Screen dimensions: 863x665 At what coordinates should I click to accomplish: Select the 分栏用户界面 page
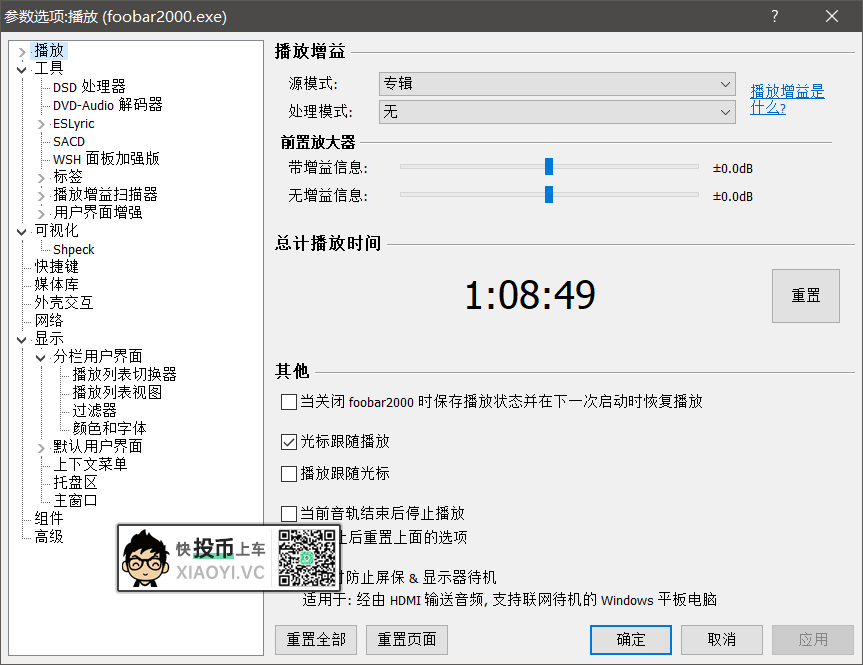point(97,356)
